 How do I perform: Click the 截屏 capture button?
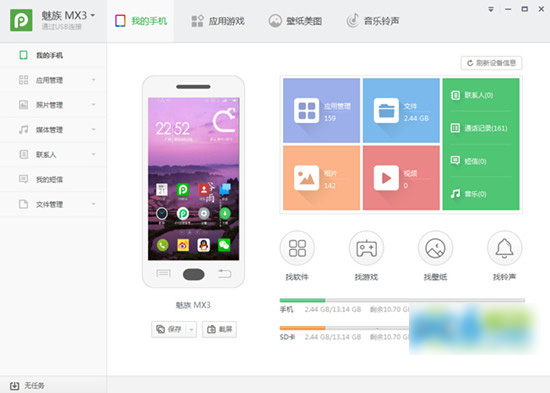coord(220,329)
